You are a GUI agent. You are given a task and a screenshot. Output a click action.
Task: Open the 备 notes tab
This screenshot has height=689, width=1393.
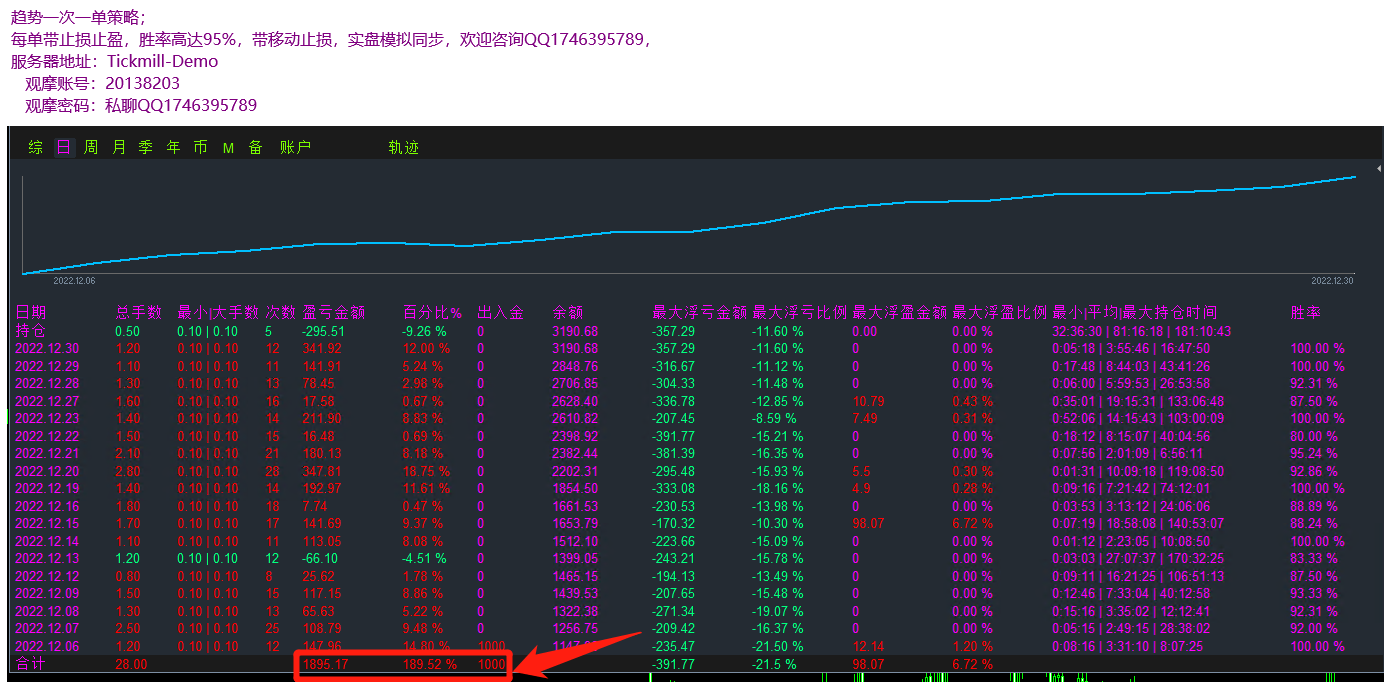256,148
